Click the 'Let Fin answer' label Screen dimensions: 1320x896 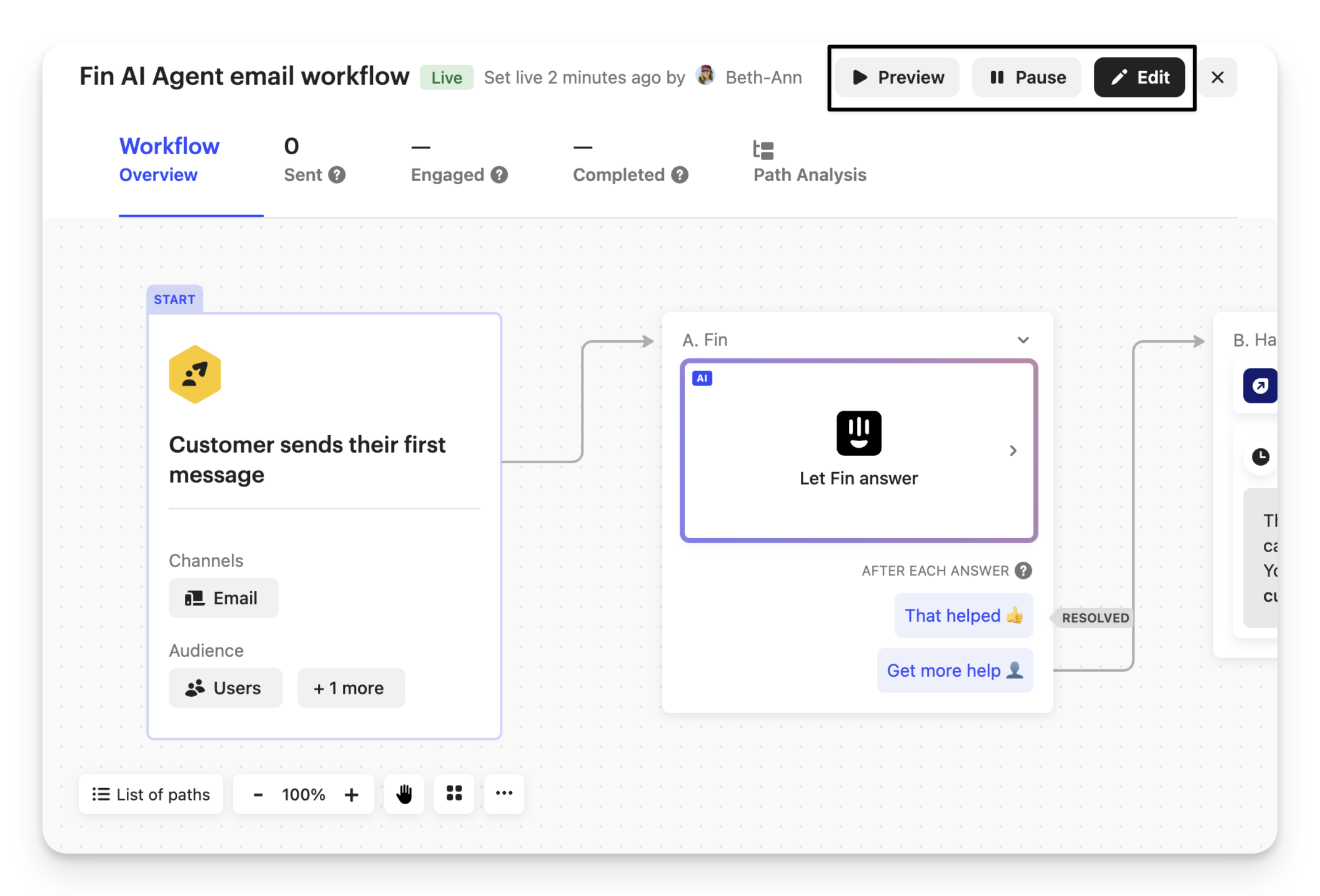point(859,478)
